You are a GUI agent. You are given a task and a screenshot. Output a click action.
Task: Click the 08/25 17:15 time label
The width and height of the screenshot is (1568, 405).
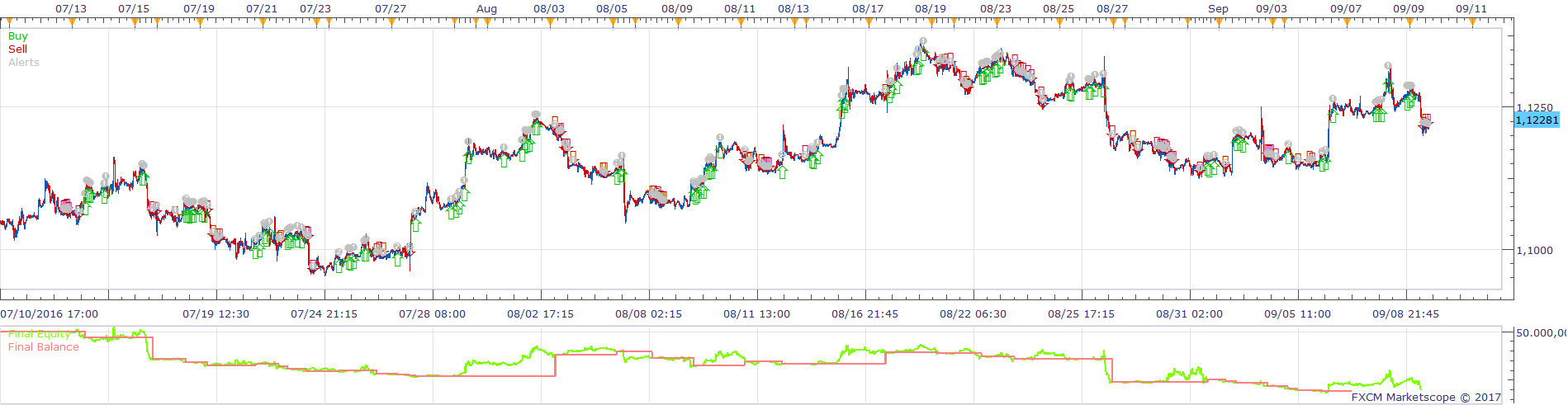coord(1082,314)
